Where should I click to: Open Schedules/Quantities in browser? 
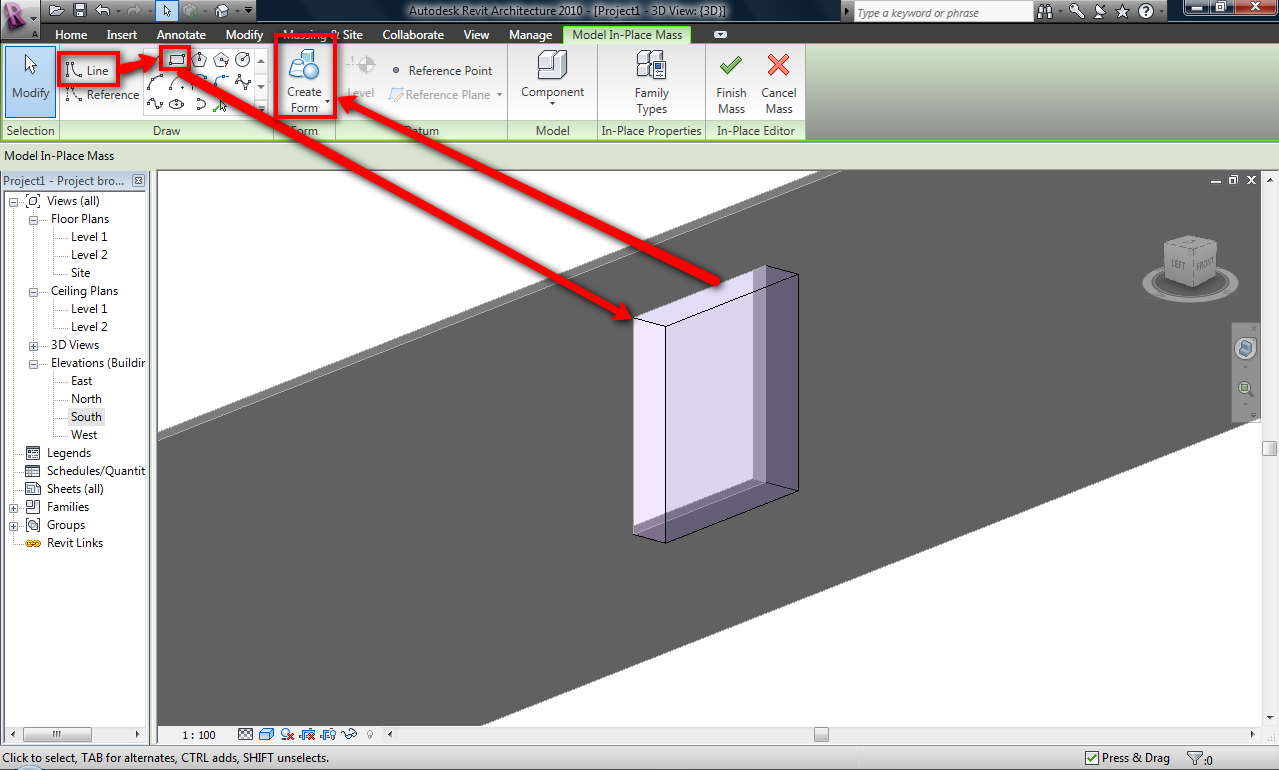96,471
